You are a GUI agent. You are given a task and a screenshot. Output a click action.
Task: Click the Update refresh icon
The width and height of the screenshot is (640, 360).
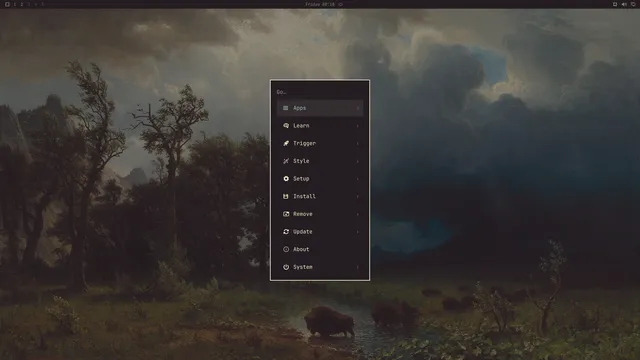point(286,231)
